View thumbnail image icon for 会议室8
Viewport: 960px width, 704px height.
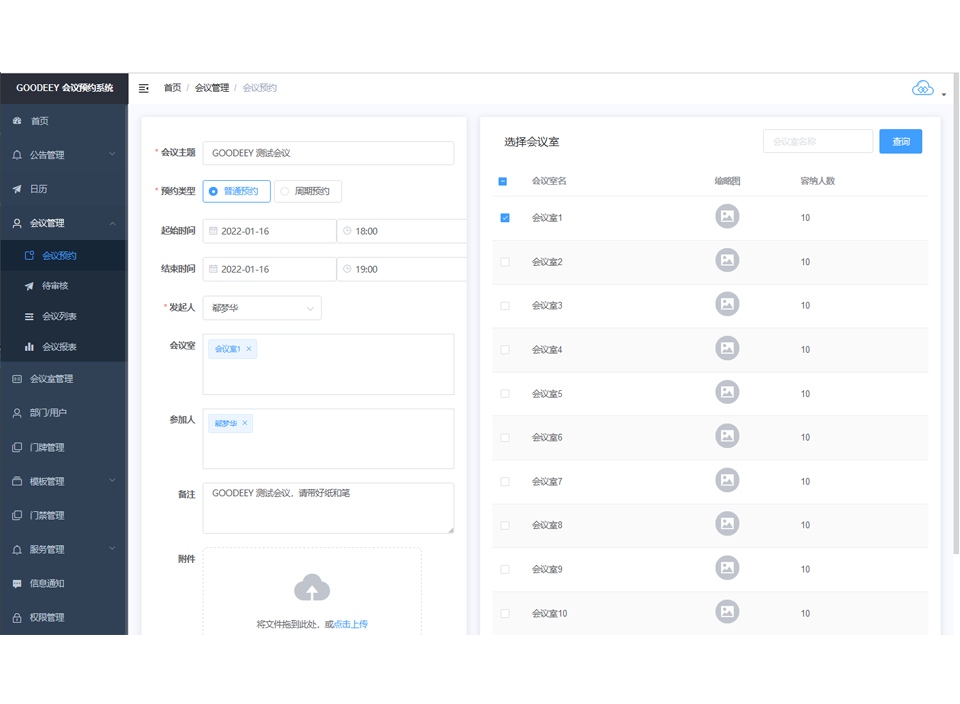[x=727, y=523]
